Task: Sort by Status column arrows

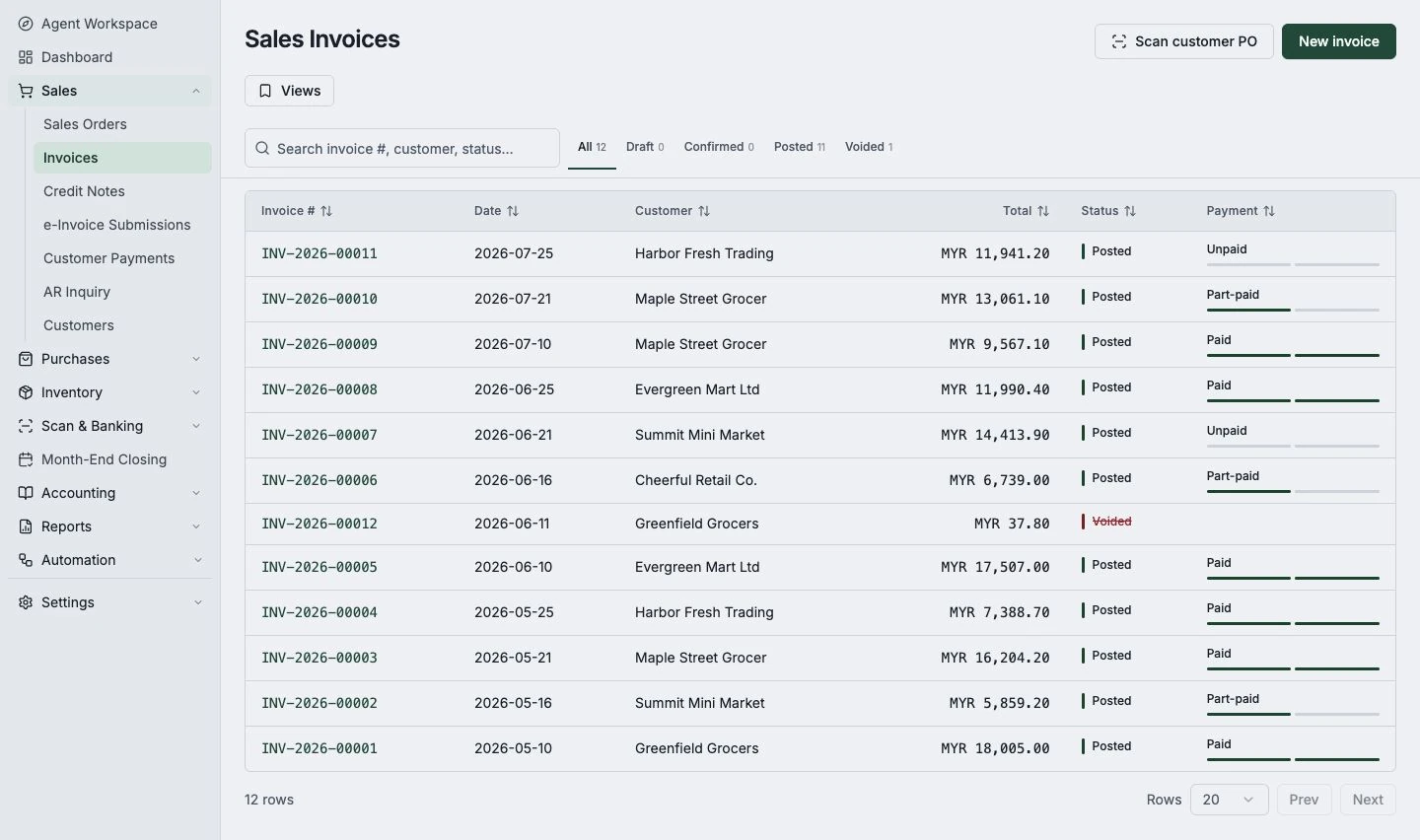Action: (1130, 211)
